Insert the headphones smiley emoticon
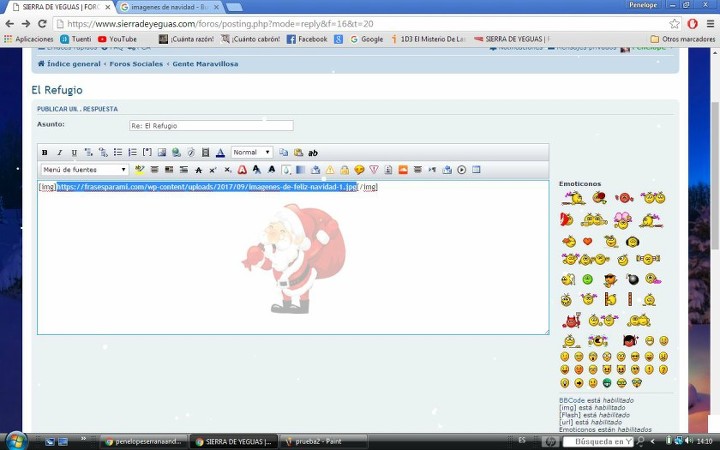 (x=632, y=241)
